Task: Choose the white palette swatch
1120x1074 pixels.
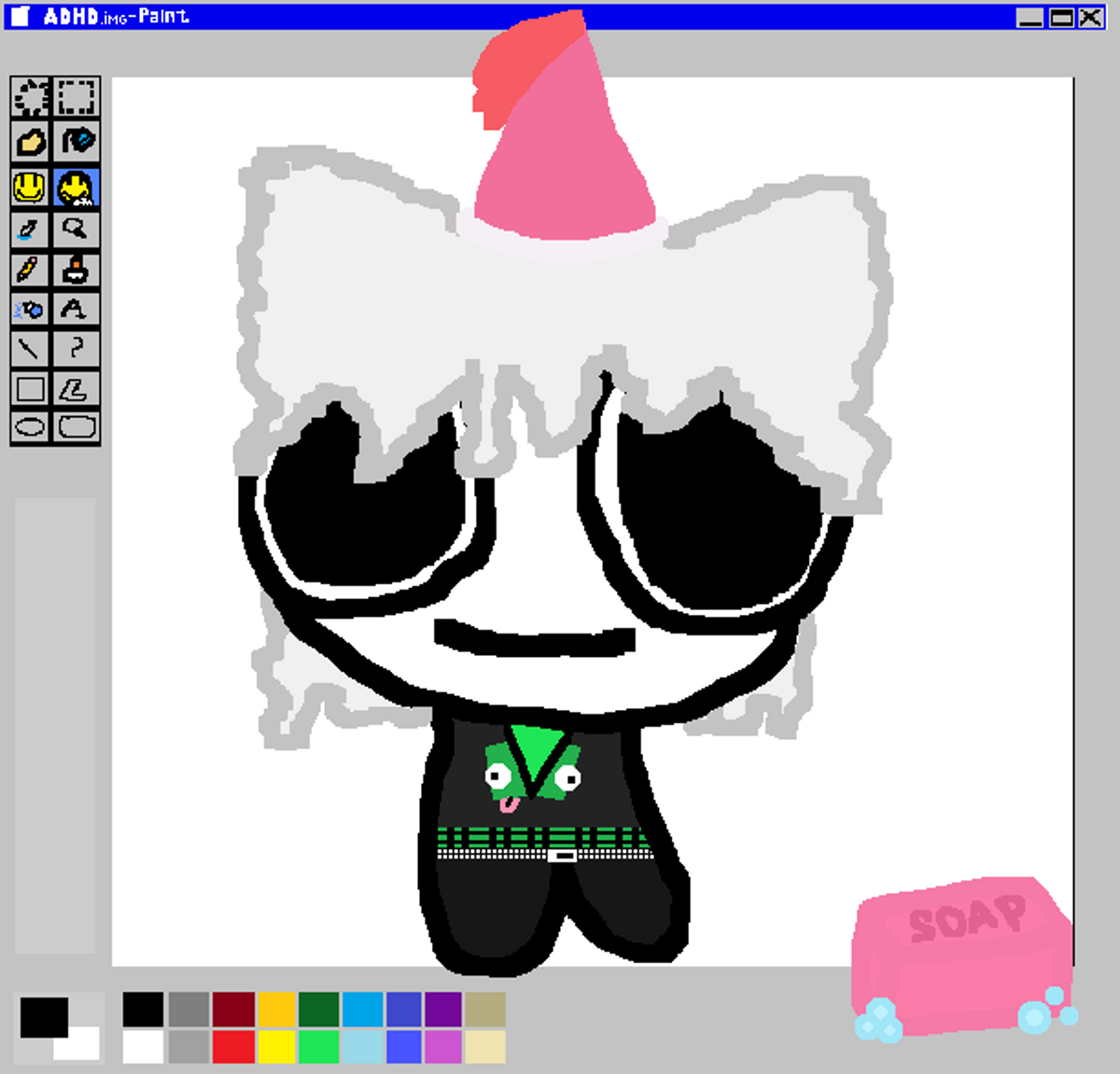Action: [x=143, y=1046]
